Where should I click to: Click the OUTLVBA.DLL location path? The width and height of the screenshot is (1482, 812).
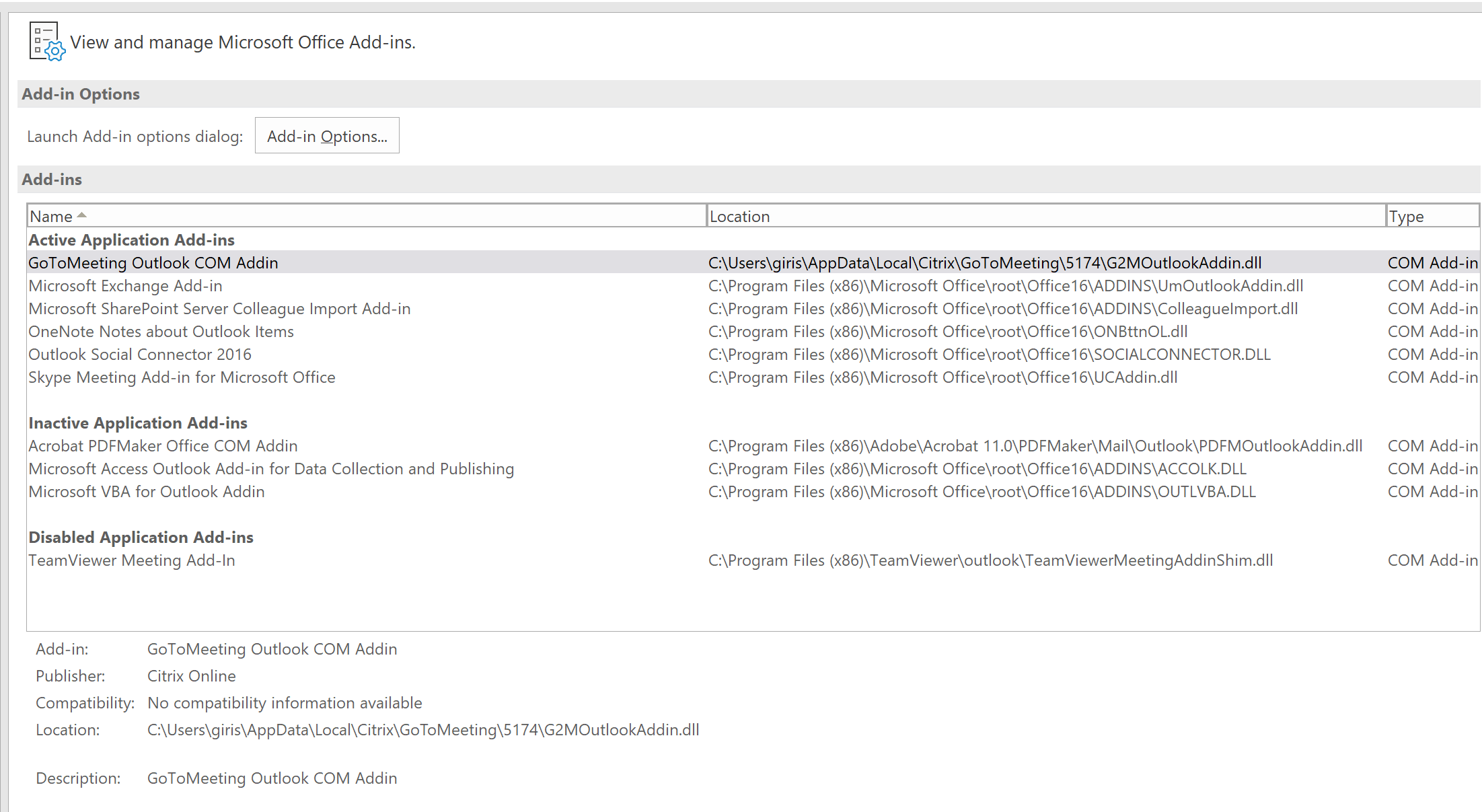coord(982,492)
